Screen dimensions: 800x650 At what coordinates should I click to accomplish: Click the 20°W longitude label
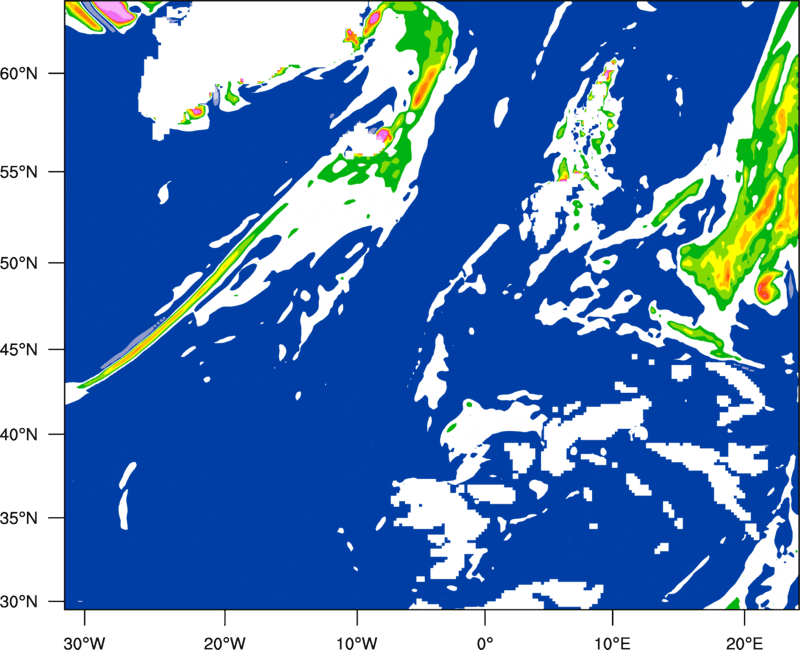[224, 642]
